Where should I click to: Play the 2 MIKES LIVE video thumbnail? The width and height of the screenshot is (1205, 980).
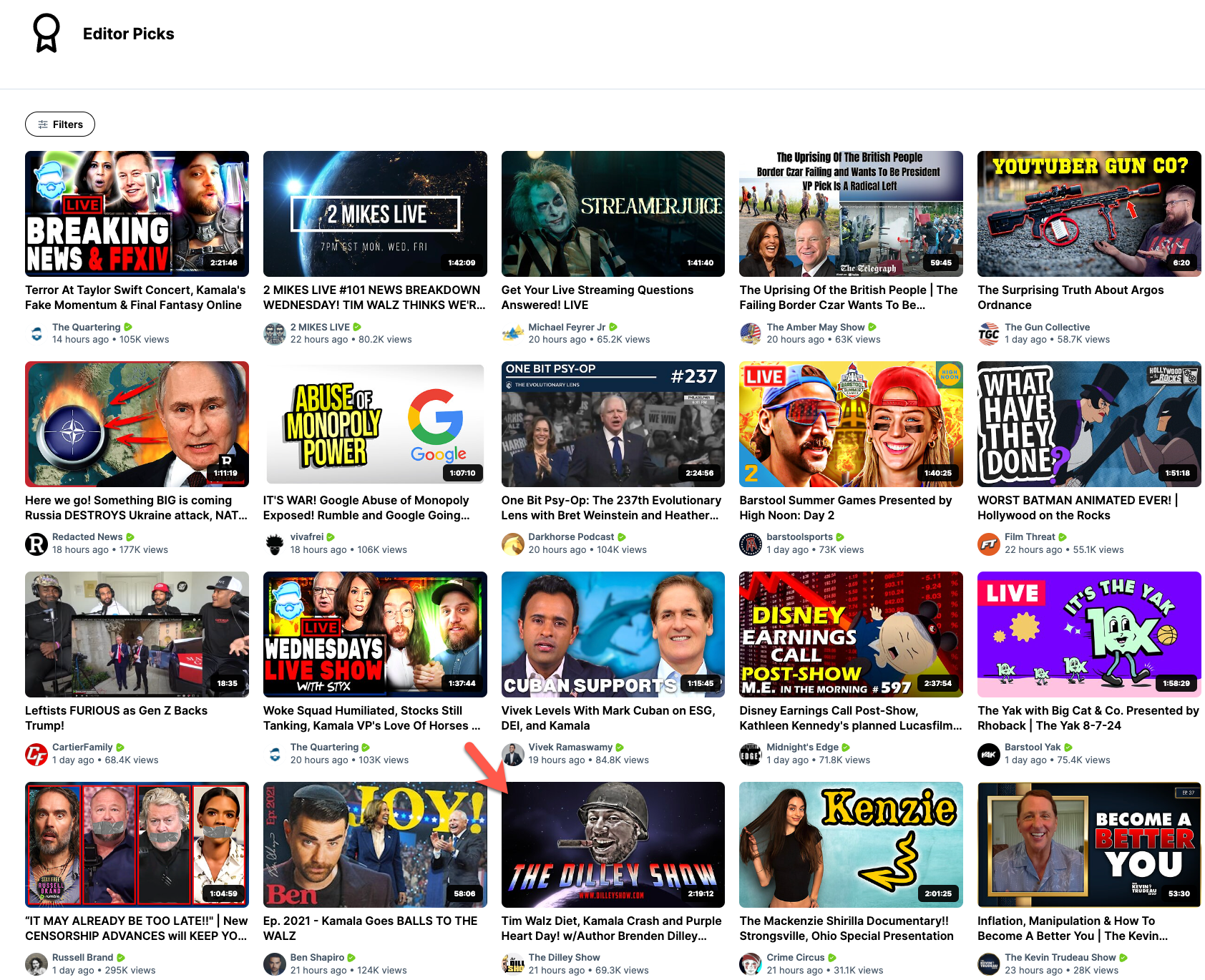[375, 214]
